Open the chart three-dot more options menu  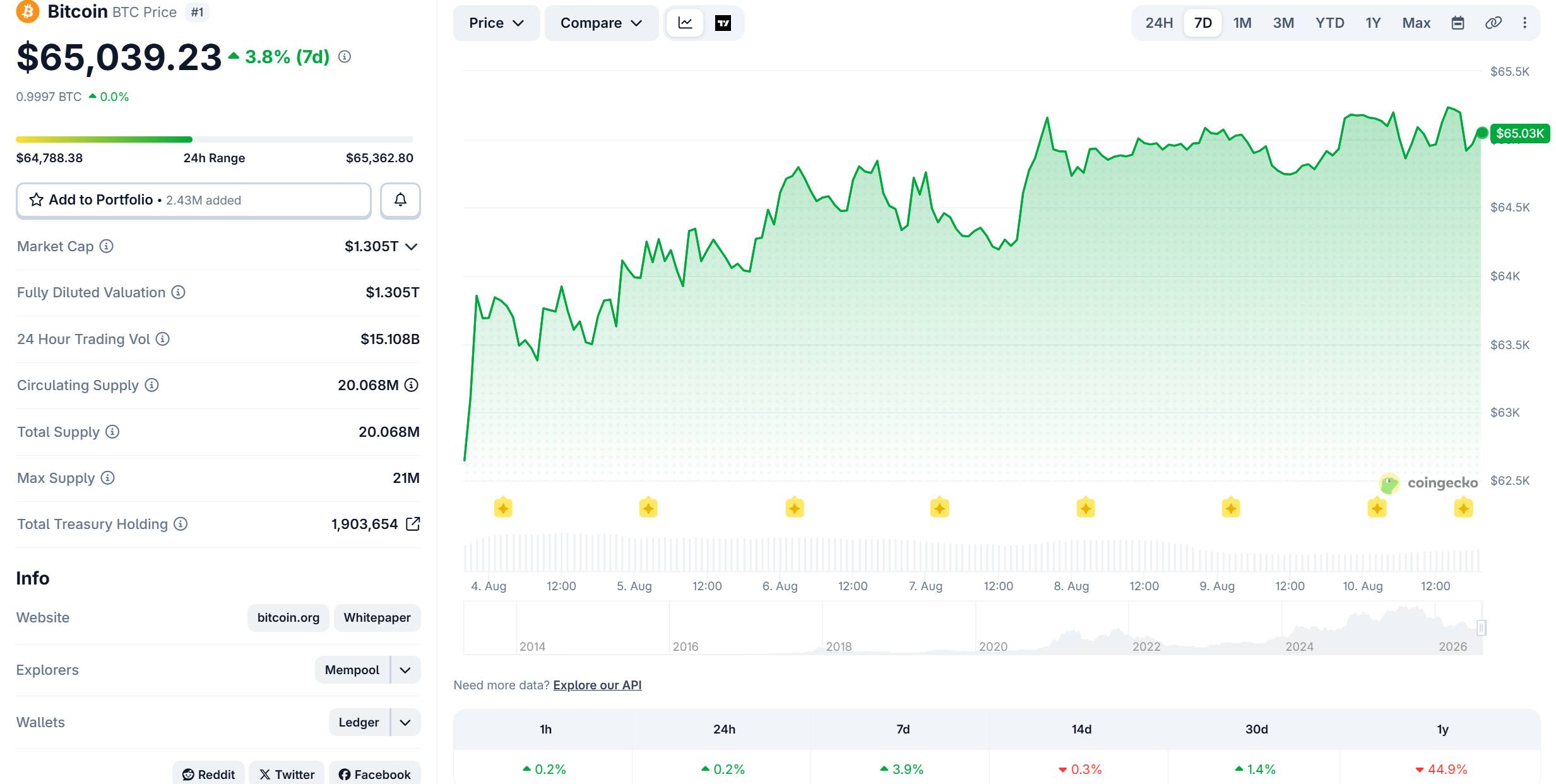1524,23
